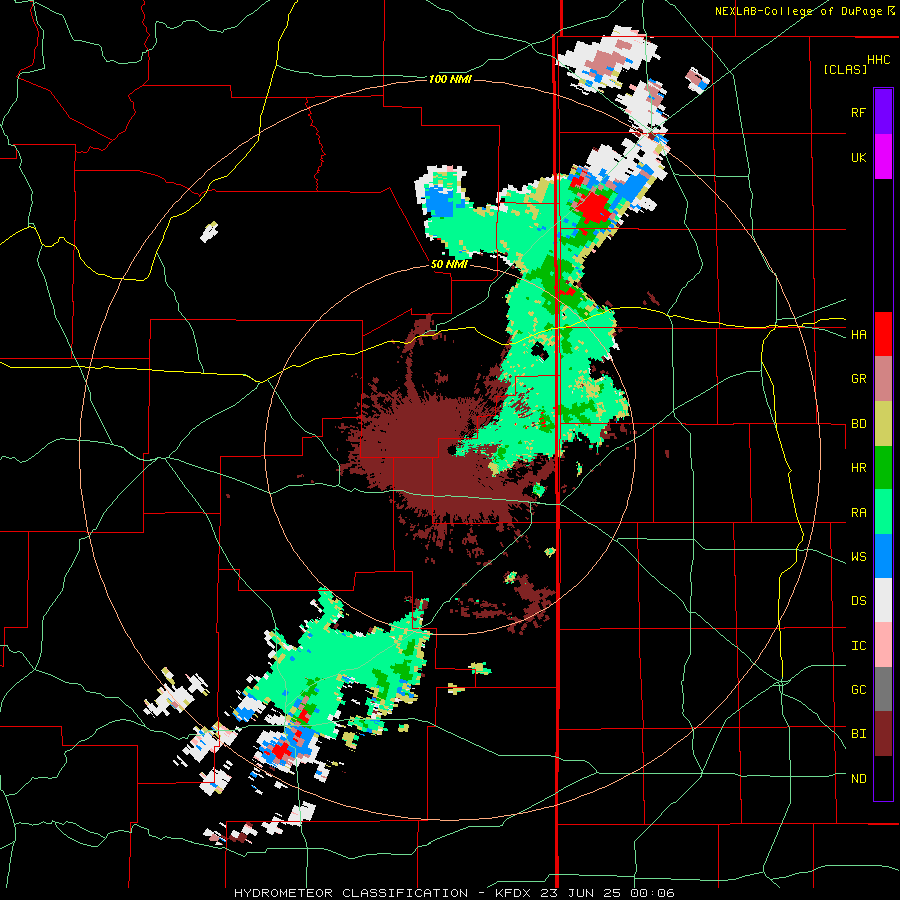The height and width of the screenshot is (900, 900).
Task: Click the GC legend label
Action: [858, 690]
